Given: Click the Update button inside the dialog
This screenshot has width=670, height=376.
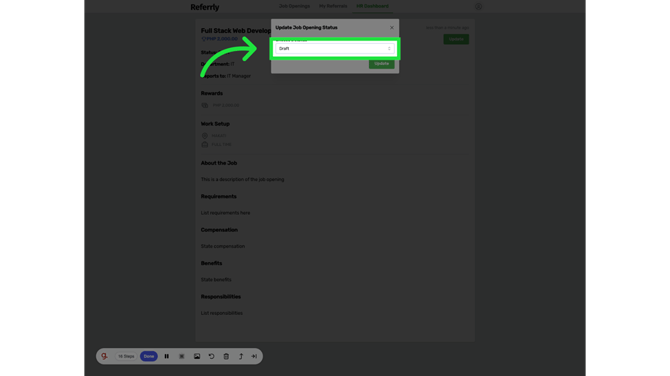Looking at the screenshot, I should [x=382, y=64].
